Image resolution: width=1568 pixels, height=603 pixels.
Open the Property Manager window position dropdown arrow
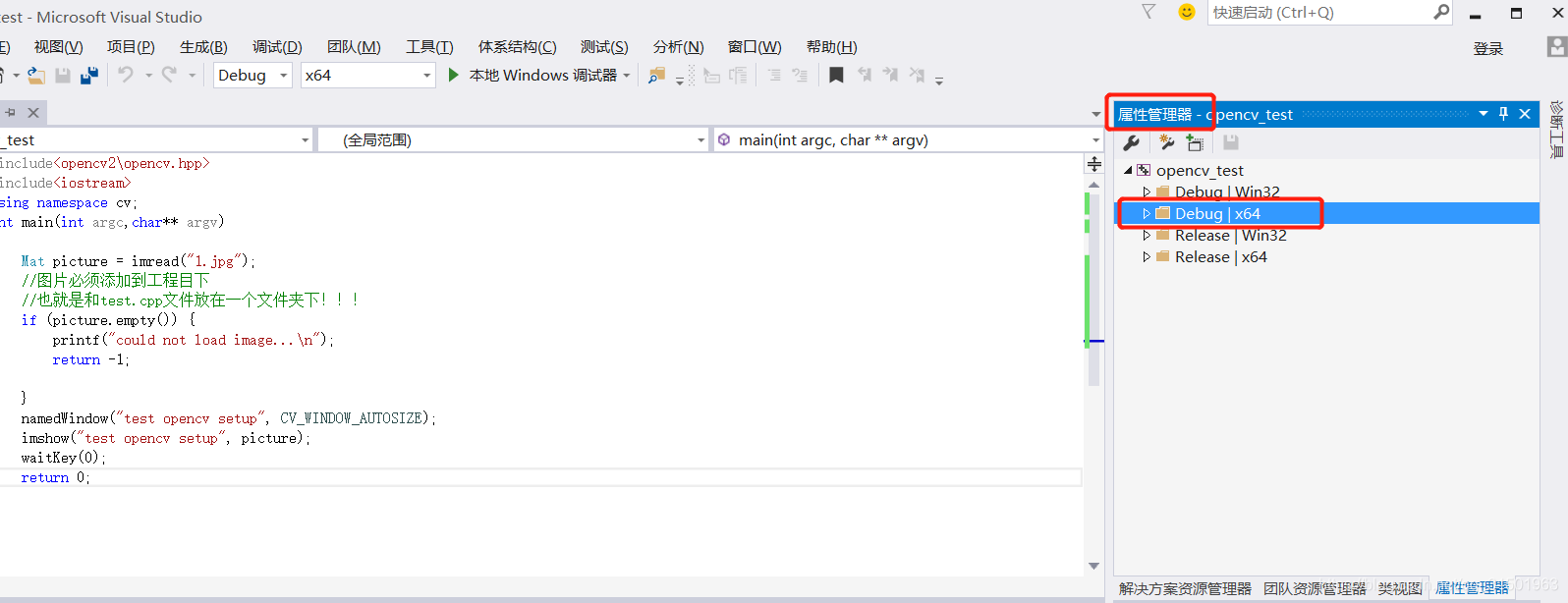coord(1484,114)
